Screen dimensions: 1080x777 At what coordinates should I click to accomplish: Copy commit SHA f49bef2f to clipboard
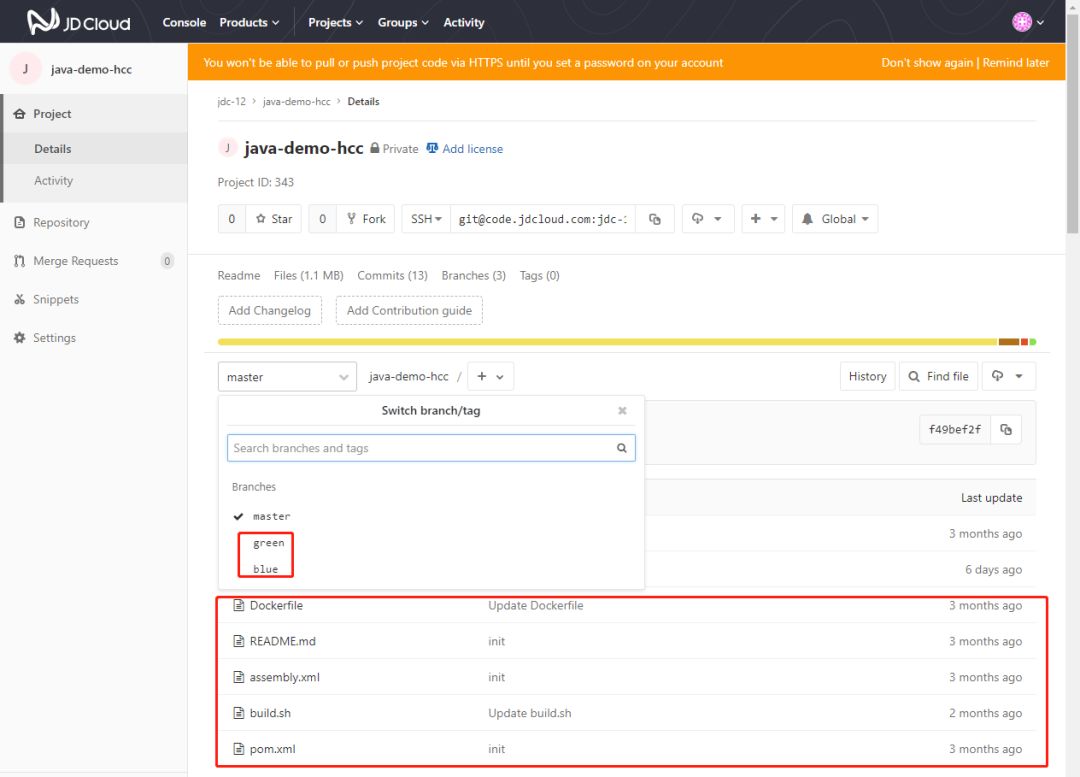(x=1006, y=429)
